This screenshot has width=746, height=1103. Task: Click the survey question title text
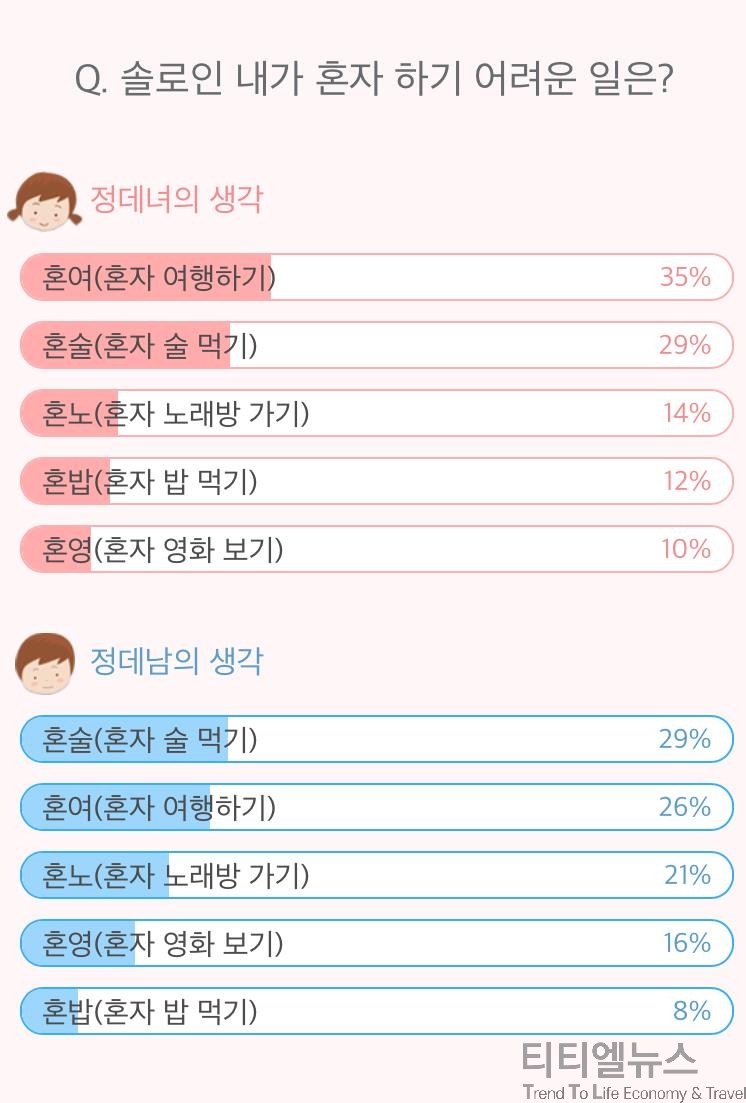coord(374,78)
